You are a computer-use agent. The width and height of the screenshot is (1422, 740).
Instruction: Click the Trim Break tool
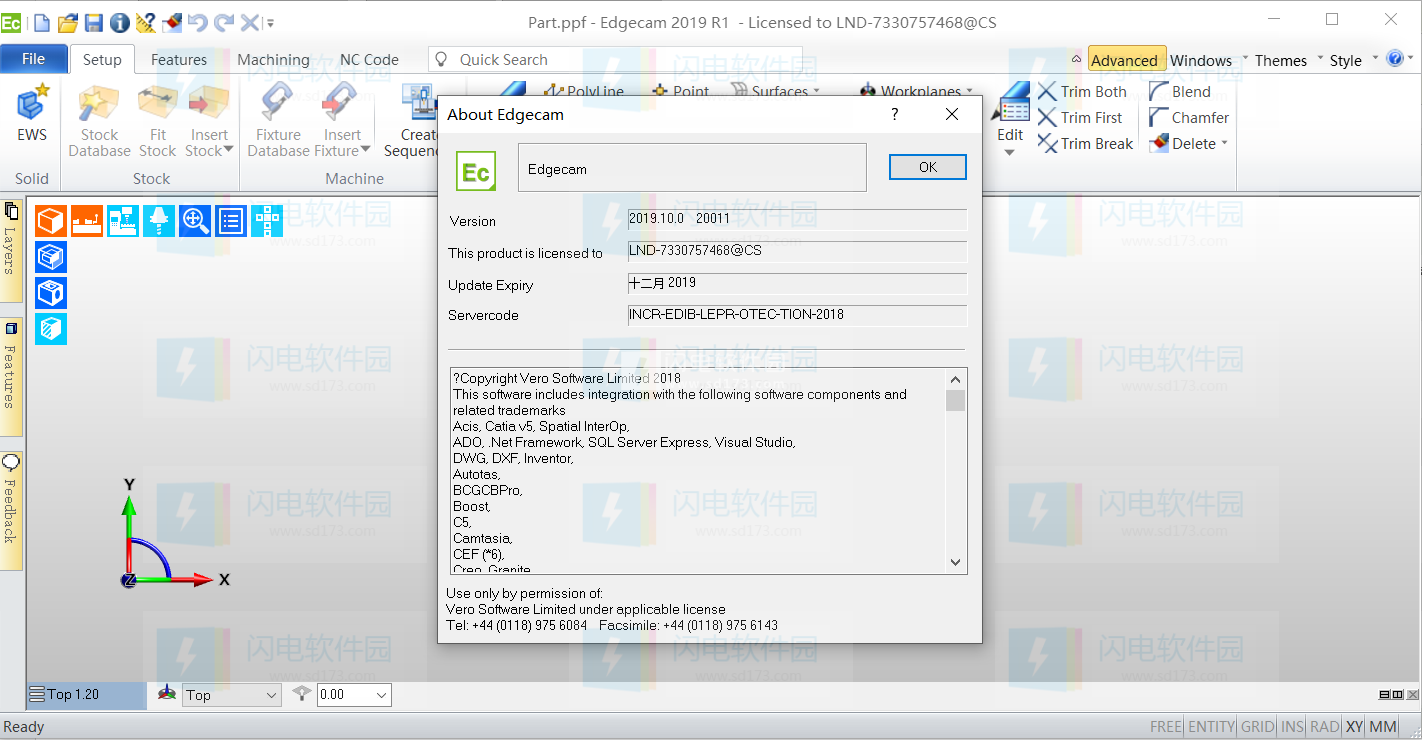(x=1085, y=143)
